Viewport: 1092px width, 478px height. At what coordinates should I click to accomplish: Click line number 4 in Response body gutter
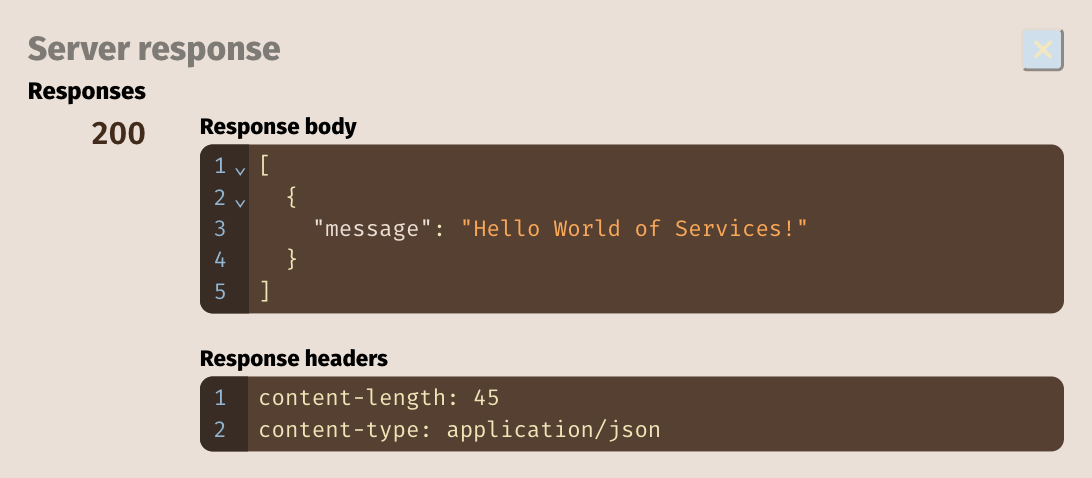click(220, 260)
